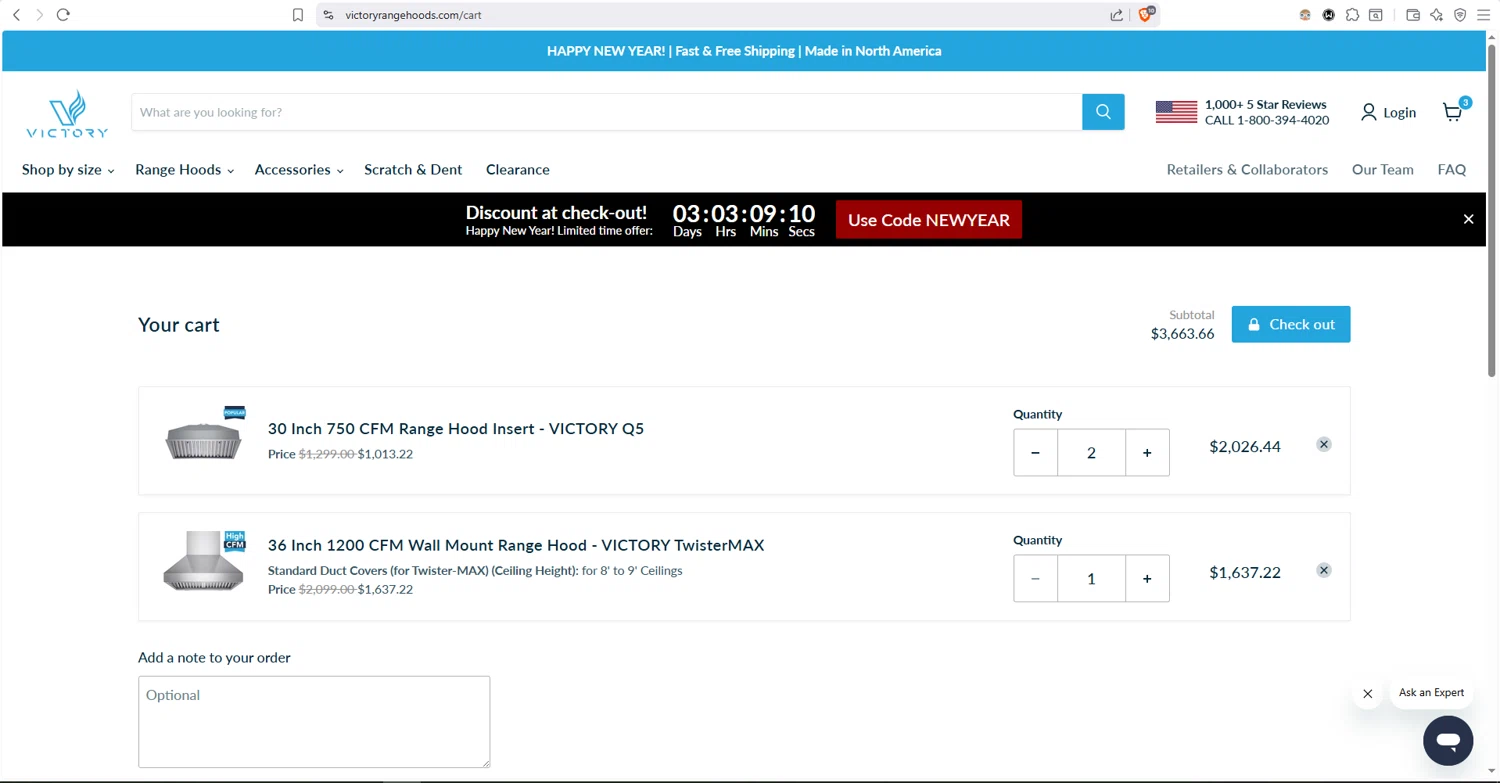Click the page vertical scrollbar
The height and width of the screenshot is (783, 1500).
coord(1492,211)
